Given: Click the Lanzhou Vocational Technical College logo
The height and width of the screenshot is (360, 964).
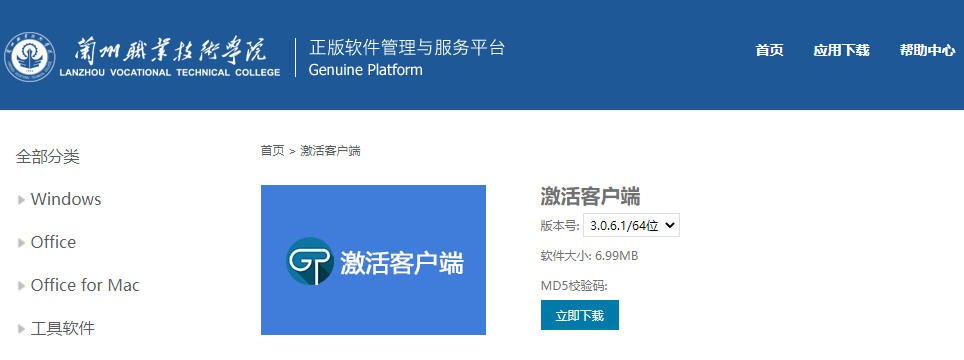Looking at the screenshot, I should pos(143,58).
